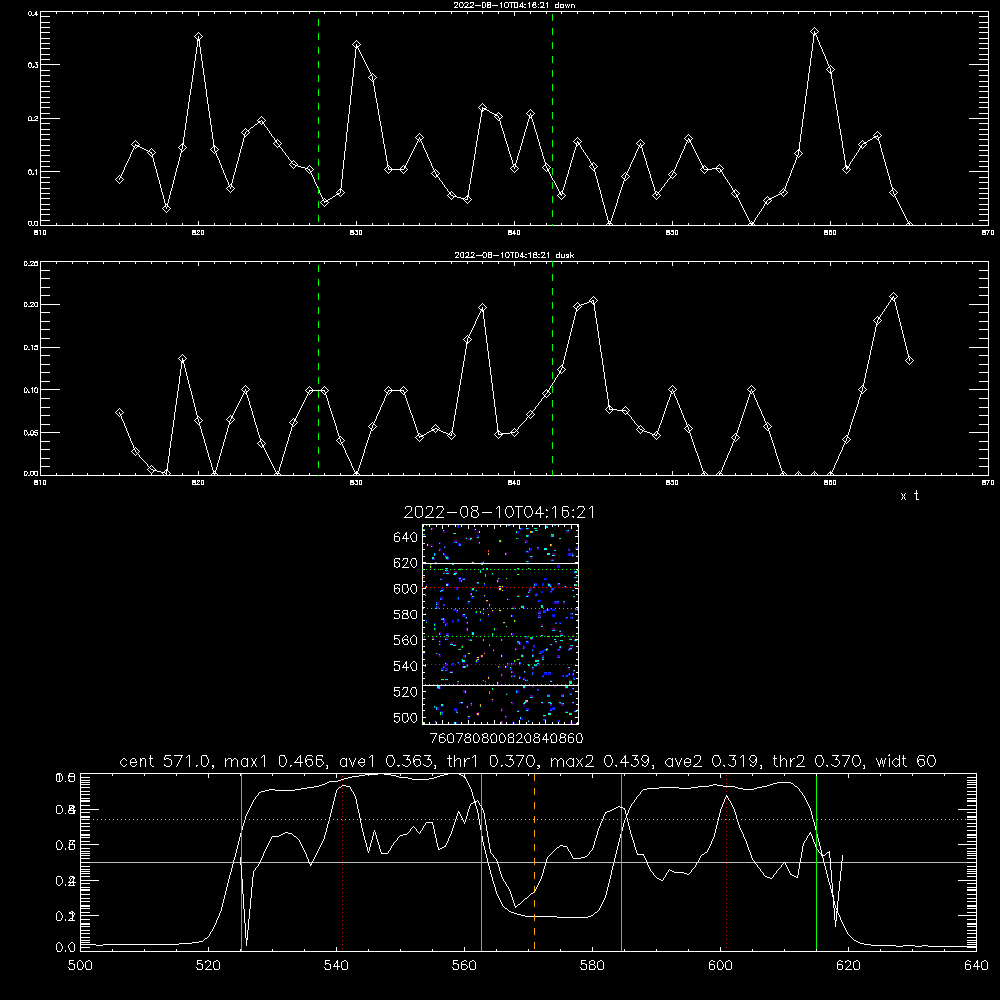The image size is (1000, 1000).
Task: Click the 'x t' label below dusk plot
Action: pyautogui.click(x=909, y=496)
